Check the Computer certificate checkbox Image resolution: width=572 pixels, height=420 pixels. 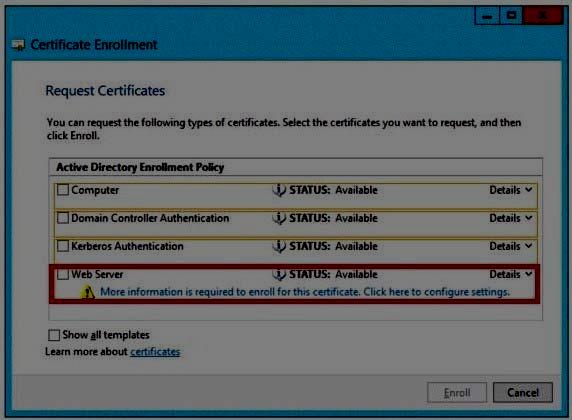pyautogui.click(x=63, y=190)
